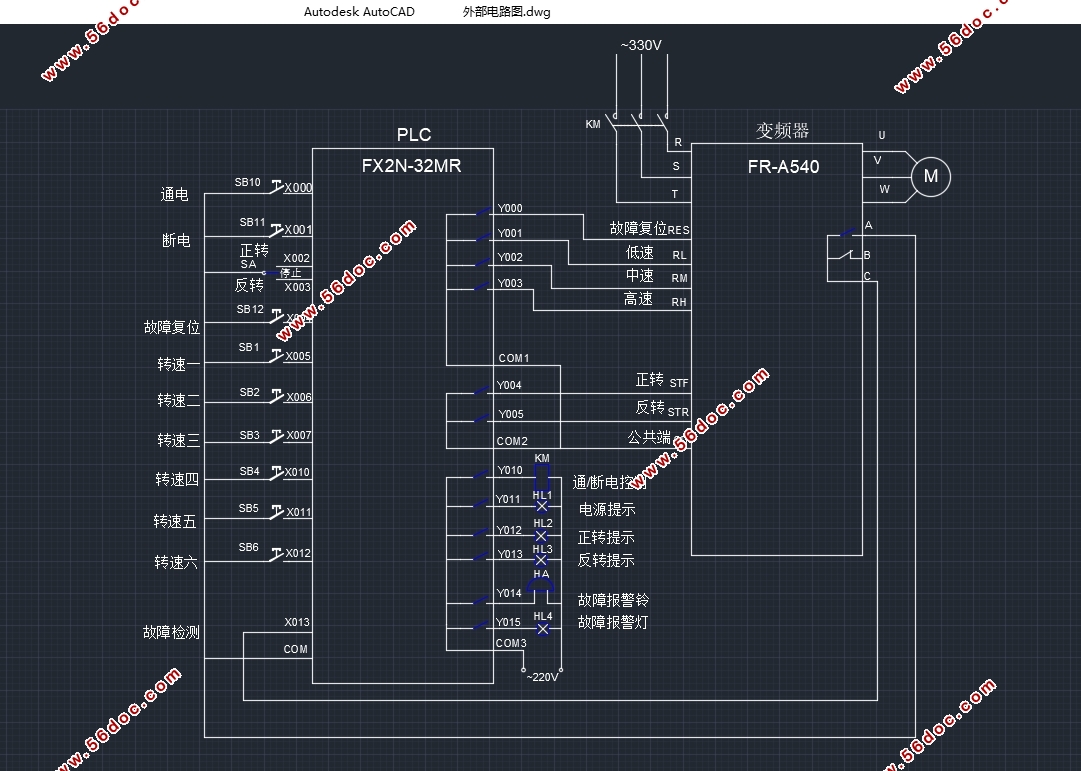
Task: Click the 故障报警灯 label
Action: tap(613, 622)
